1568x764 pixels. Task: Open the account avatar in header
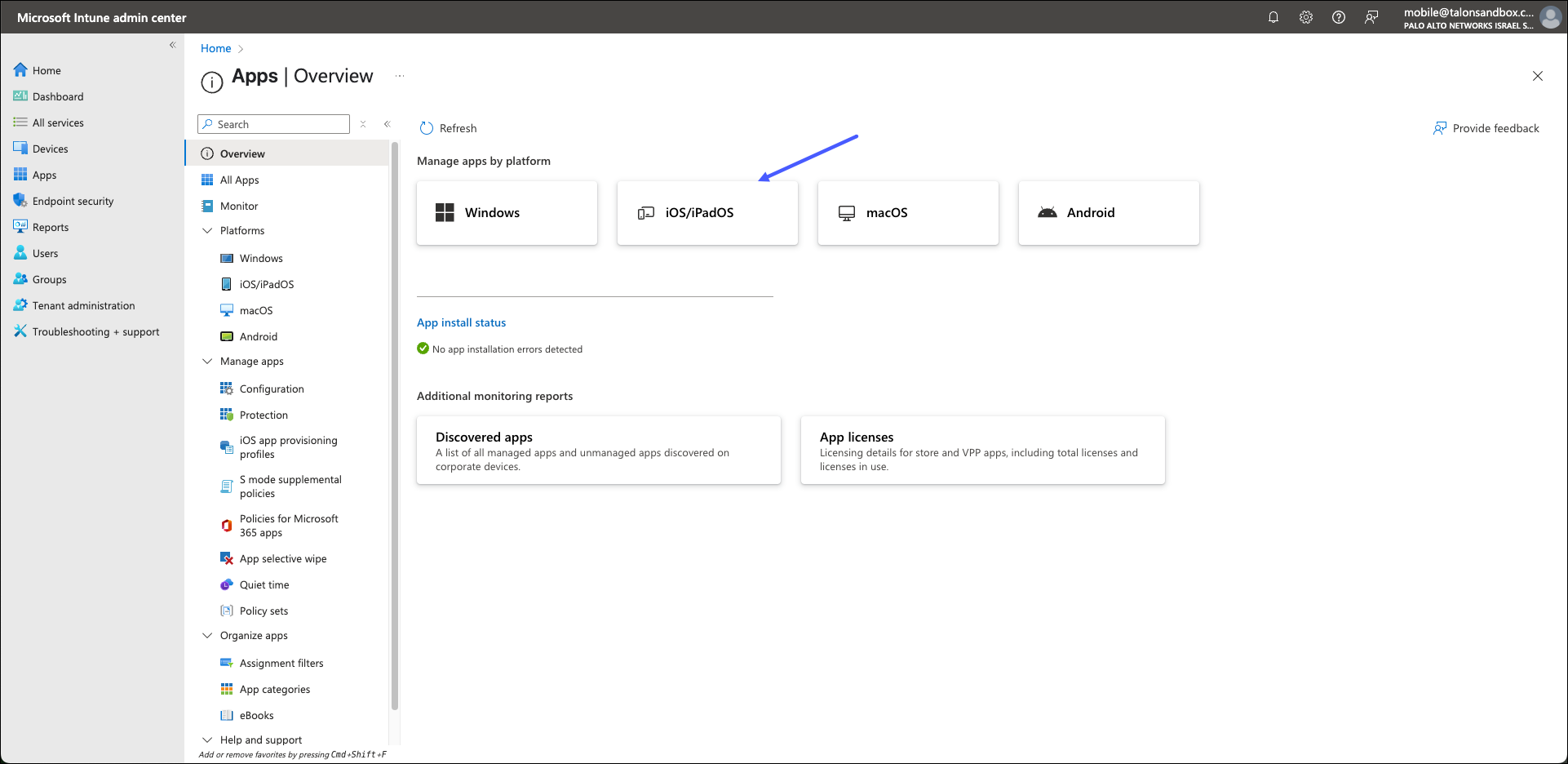(1550, 17)
